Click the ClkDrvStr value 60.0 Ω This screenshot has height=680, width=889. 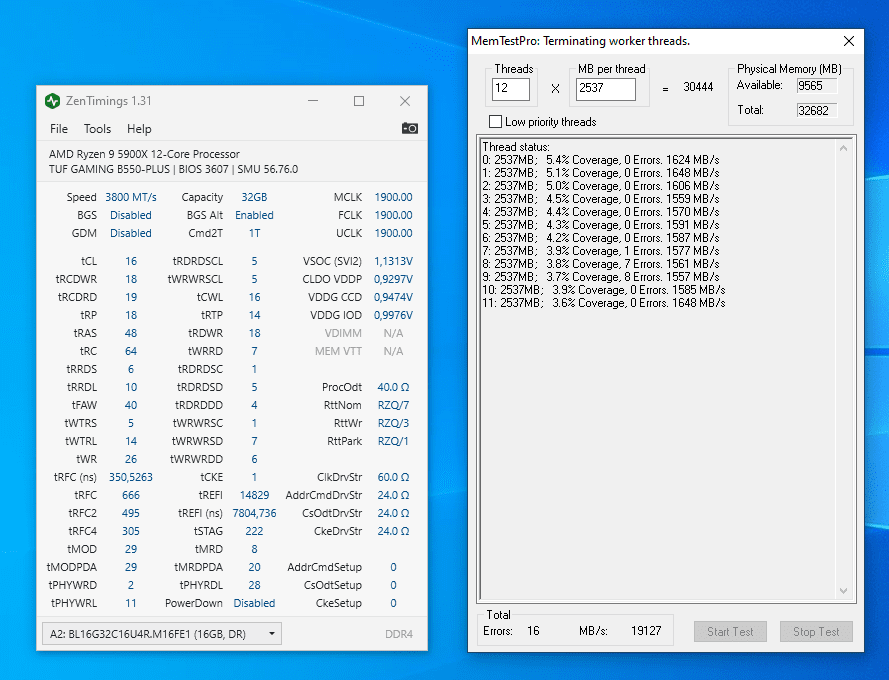[393, 478]
